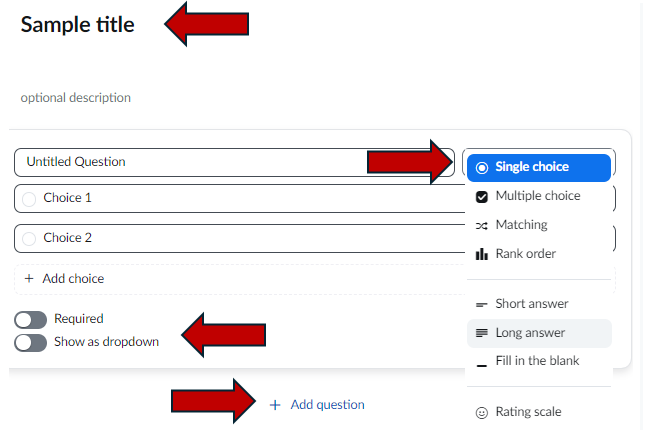647x444 pixels.
Task: Edit the Untitled Question field
Action: click(234, 162)
